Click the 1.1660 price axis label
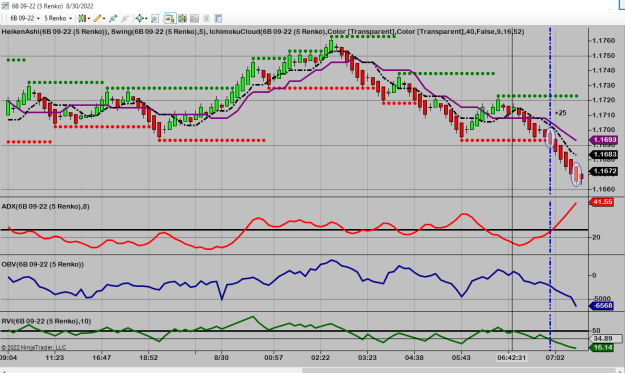Screen dimensions: 625x373 (x=603, y=189)
